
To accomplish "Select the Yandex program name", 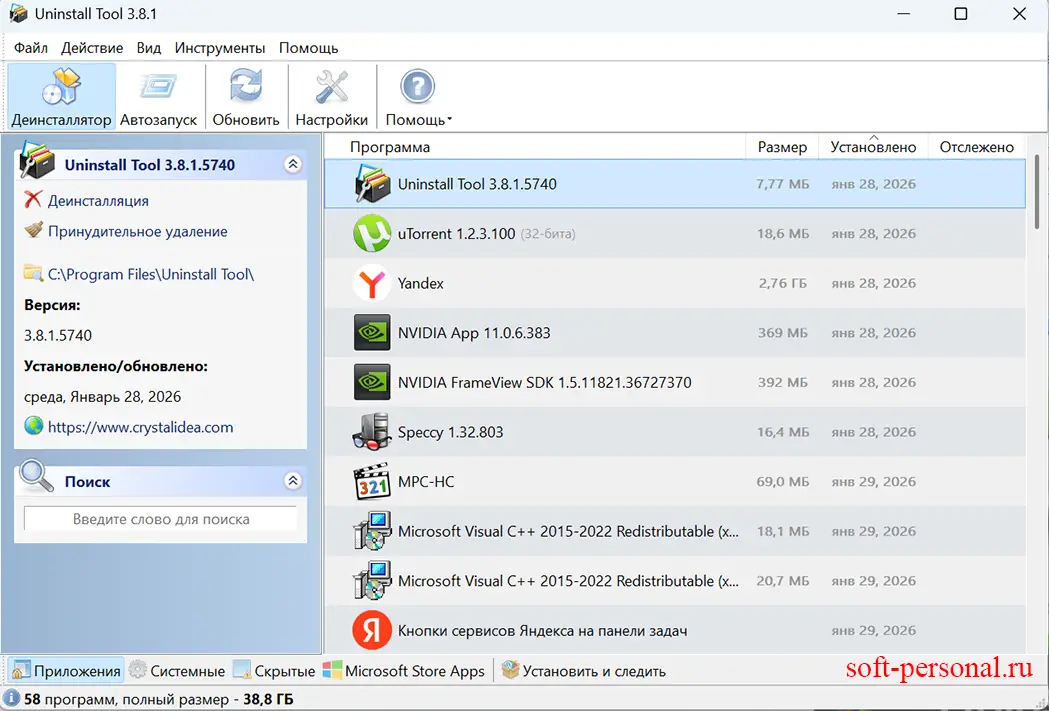I will 421,283.
